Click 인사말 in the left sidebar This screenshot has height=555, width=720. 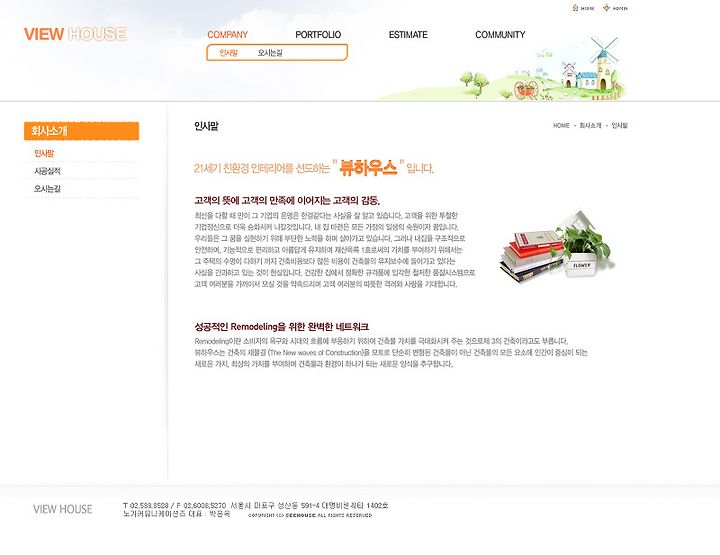44,153
